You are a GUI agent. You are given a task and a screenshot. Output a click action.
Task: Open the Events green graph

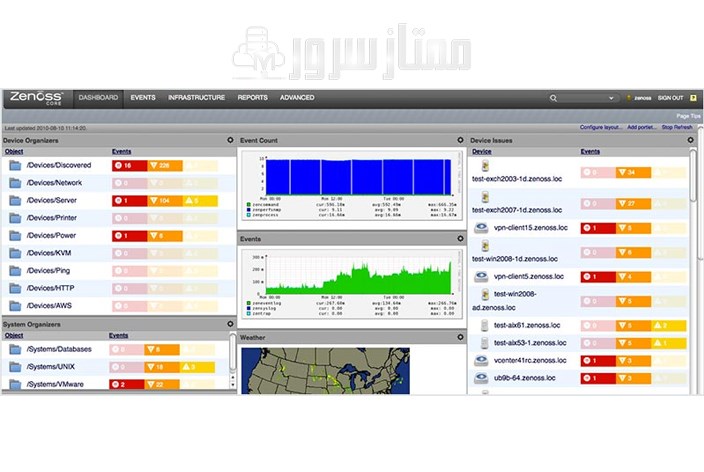(352, 284)
